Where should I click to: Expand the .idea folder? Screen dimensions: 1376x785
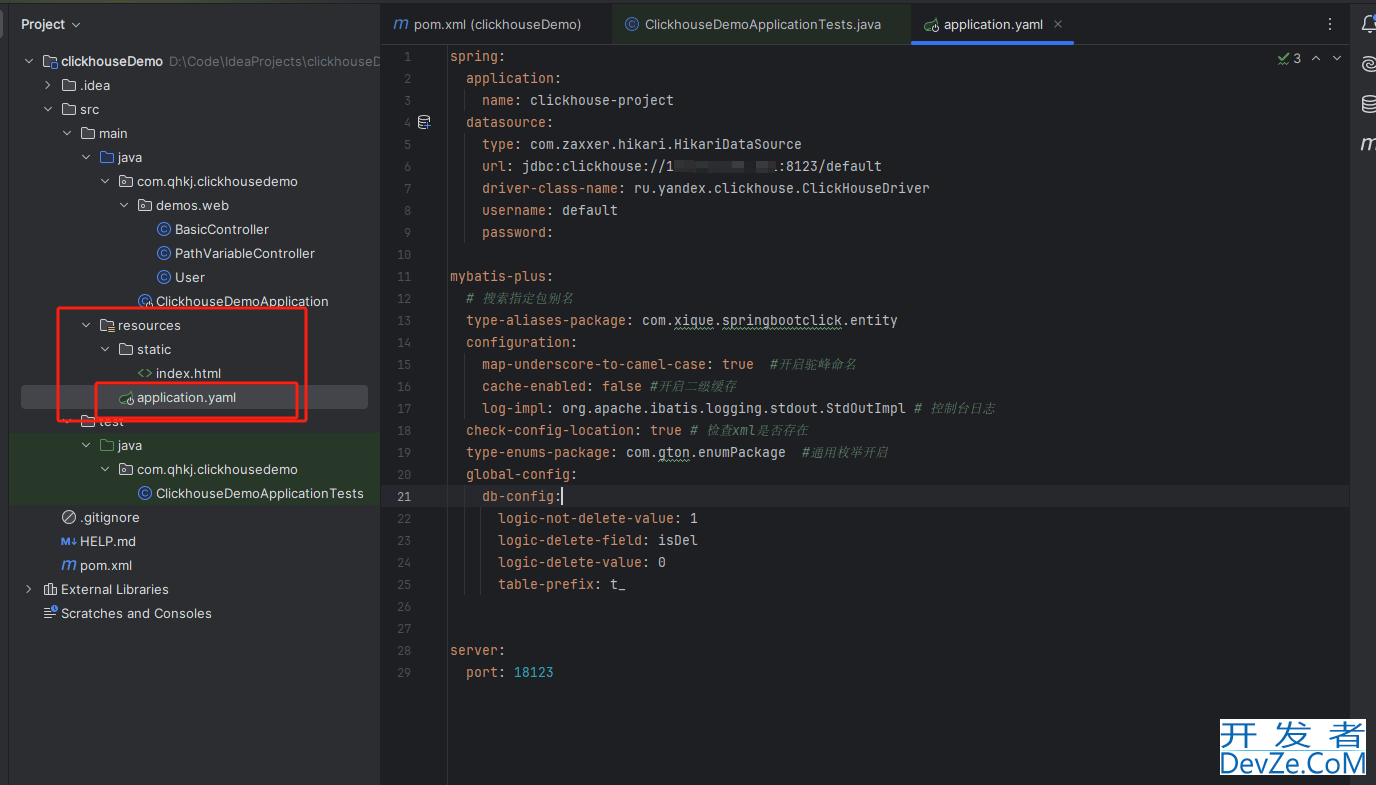[47, 85]
